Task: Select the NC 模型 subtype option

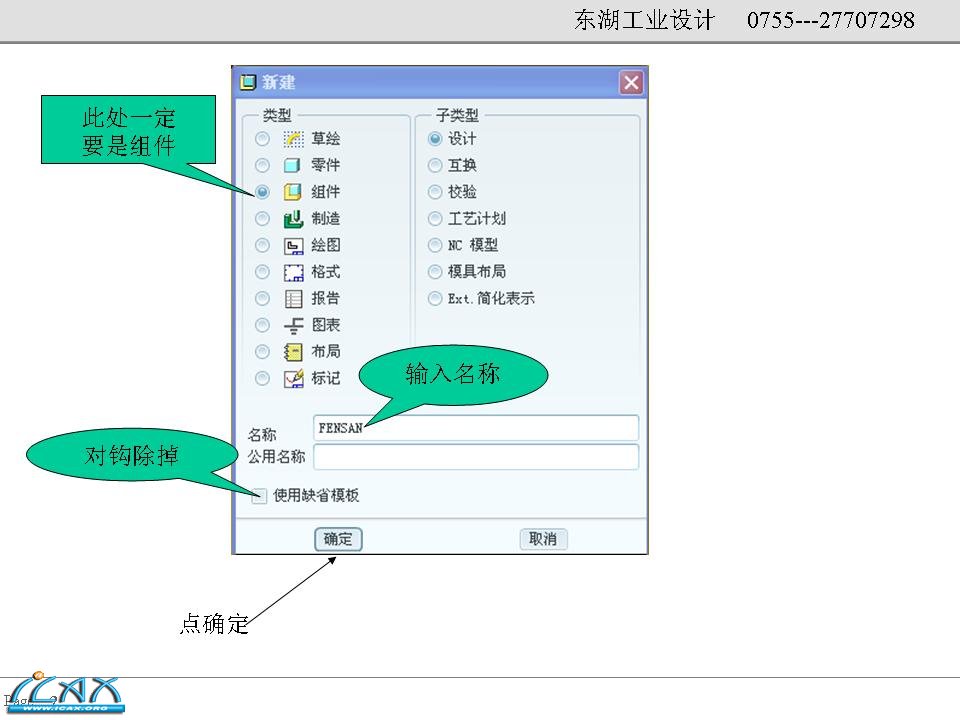Action: (x=433, y=245)
